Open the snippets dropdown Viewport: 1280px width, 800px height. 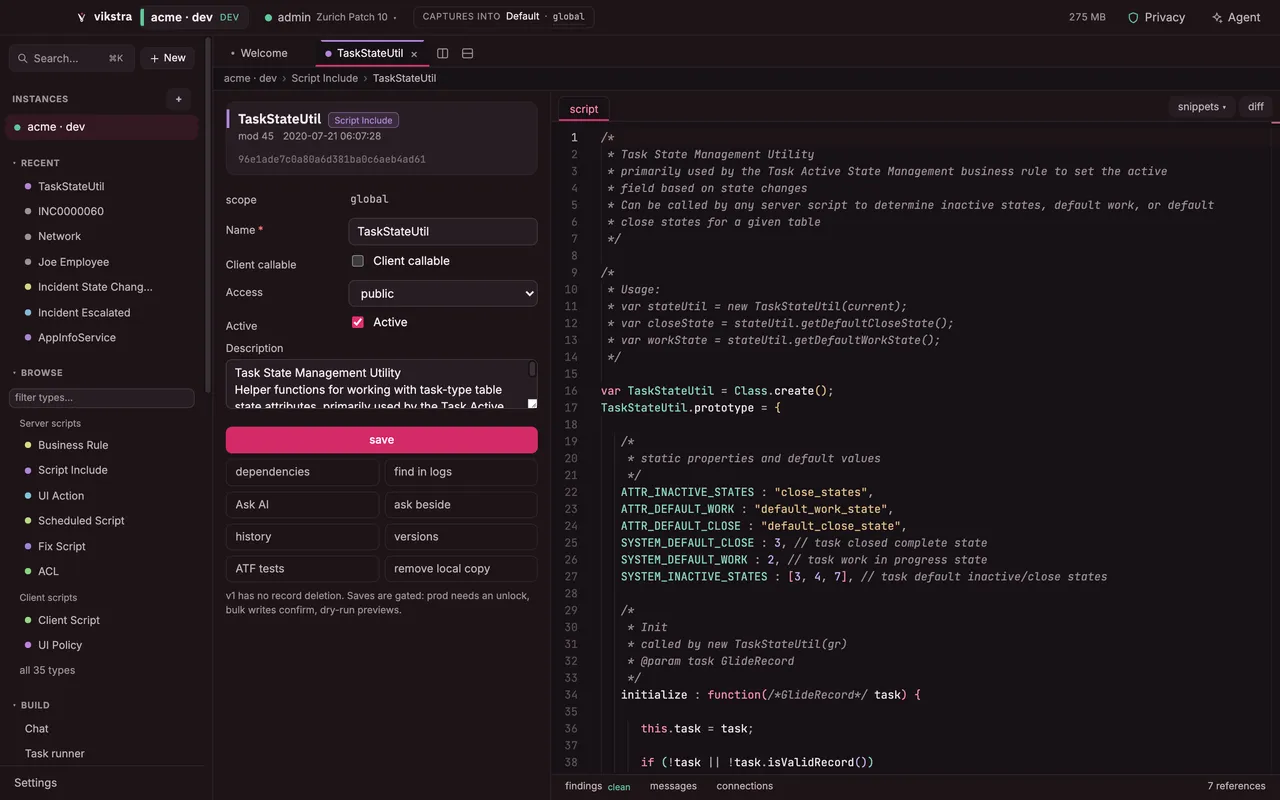[1202, 107]
